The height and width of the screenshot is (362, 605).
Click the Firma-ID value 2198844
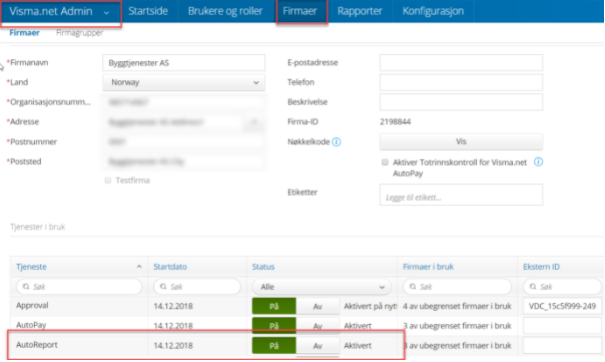pyautogui.click(x=395, y=122)
